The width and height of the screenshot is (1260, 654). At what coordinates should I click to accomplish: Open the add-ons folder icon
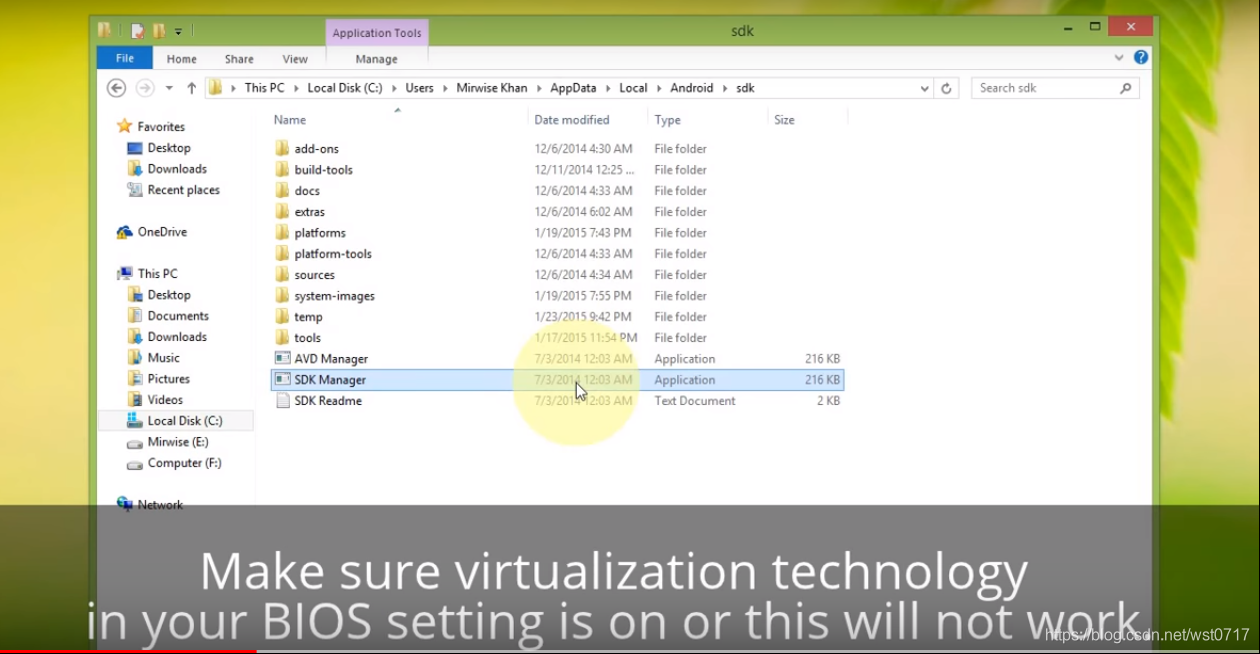(282, 149)
